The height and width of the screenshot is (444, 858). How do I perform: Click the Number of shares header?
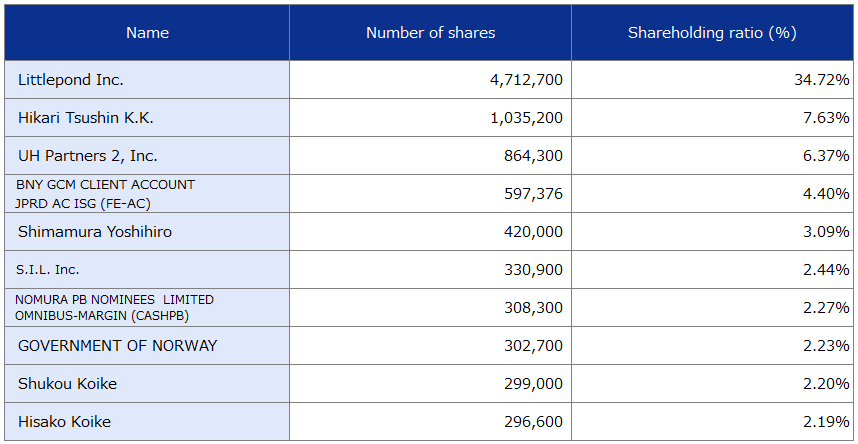click(x=431, y=33)
